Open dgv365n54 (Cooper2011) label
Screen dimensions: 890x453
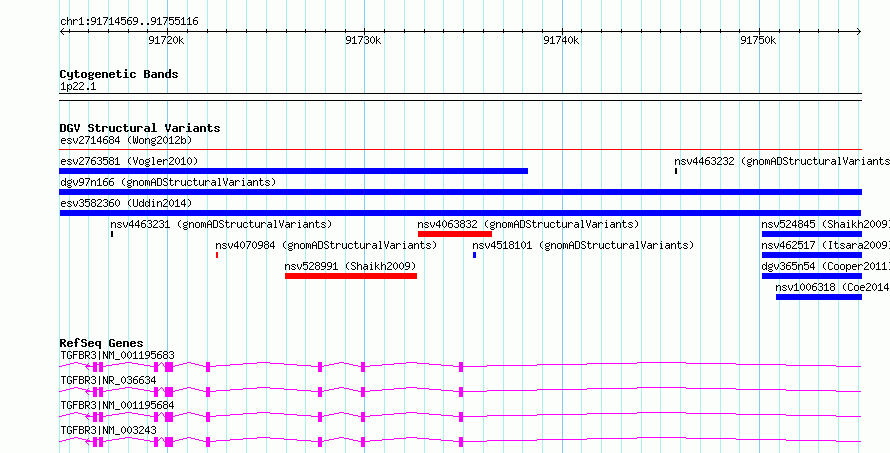click(x=825, y=266)
